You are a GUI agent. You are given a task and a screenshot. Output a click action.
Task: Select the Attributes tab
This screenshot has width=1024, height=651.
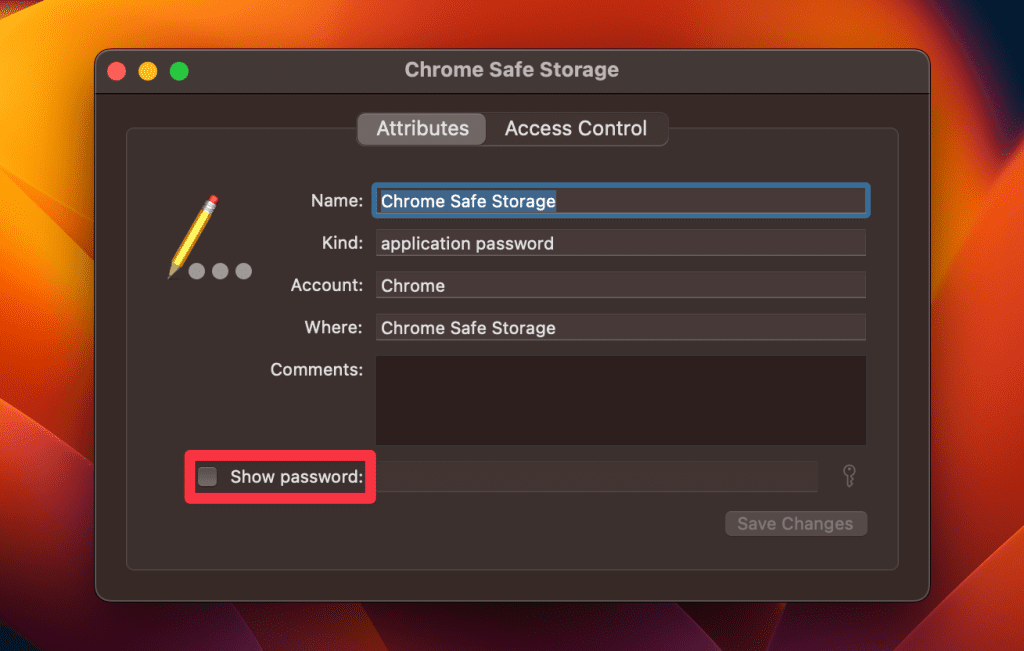pyautogui.click(x=422, y=129)
